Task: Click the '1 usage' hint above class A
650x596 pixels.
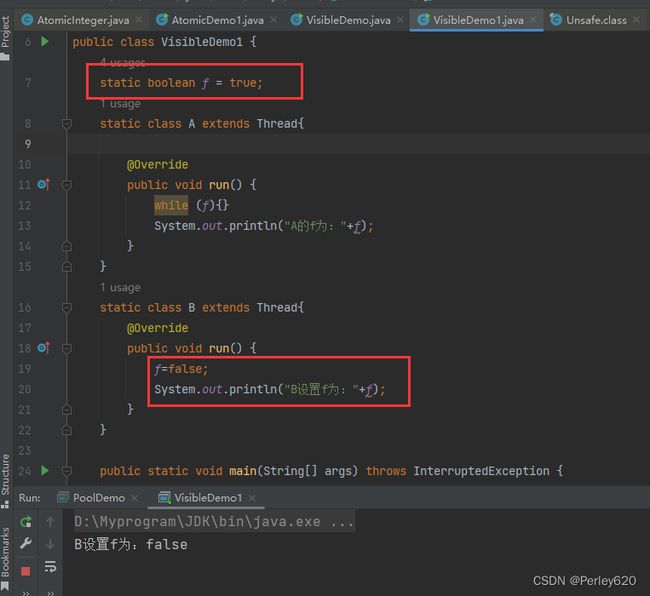Action: pyautogui.click(x=120, y=103)
